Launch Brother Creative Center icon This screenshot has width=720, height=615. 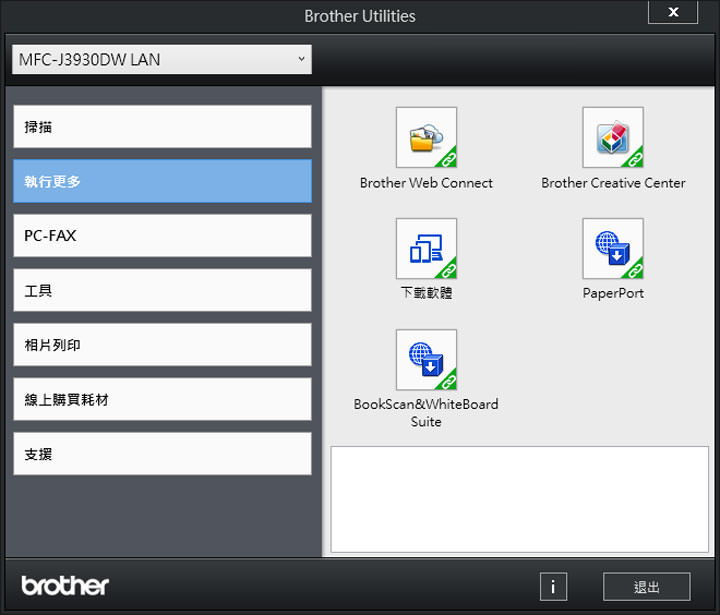(613, 137)
